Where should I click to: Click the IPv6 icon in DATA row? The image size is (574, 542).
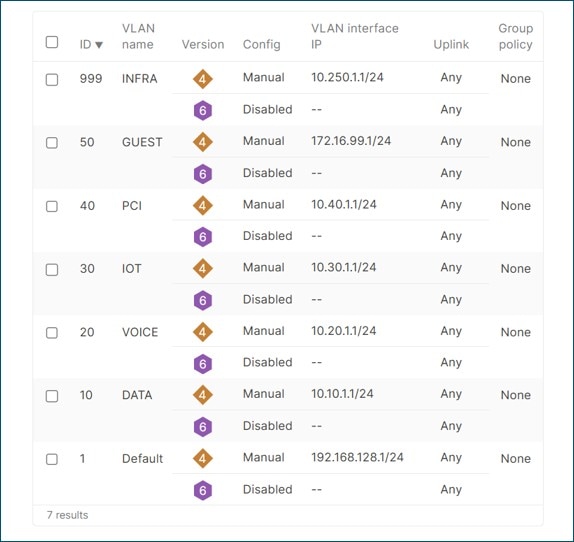203,427
